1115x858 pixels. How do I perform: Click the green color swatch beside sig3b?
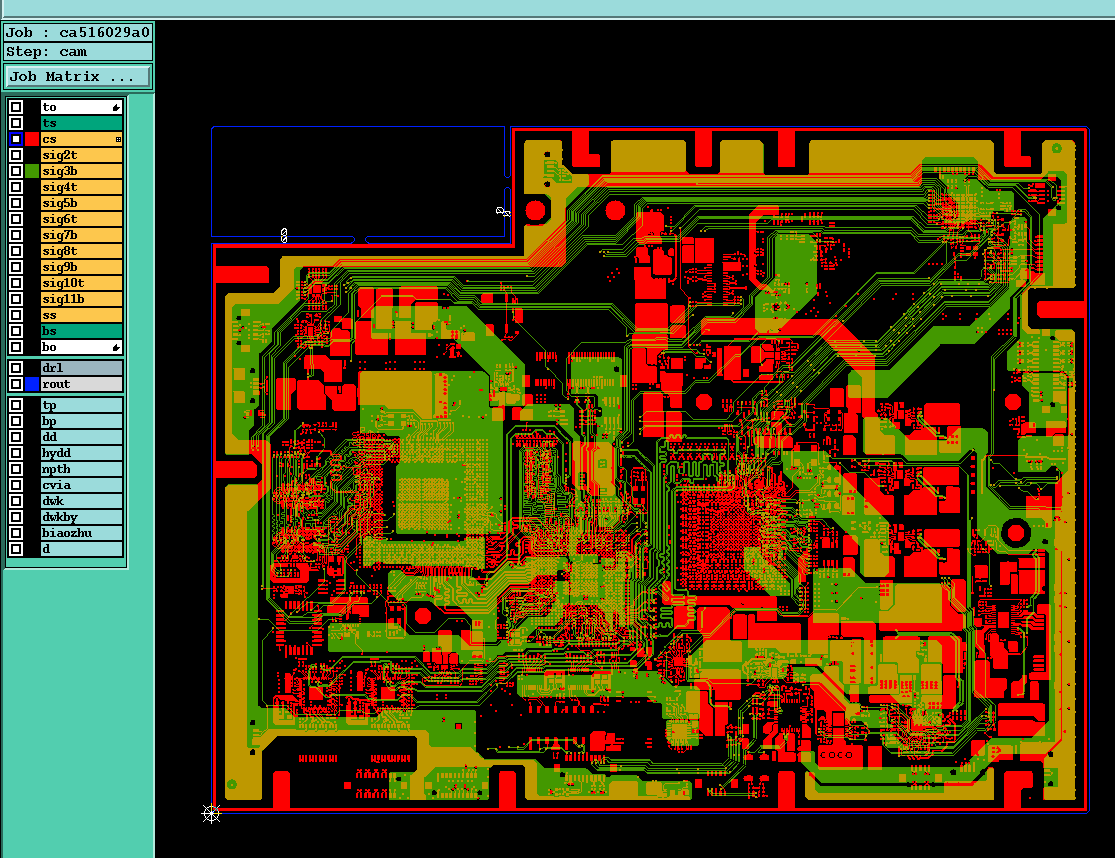click(32, 171)
